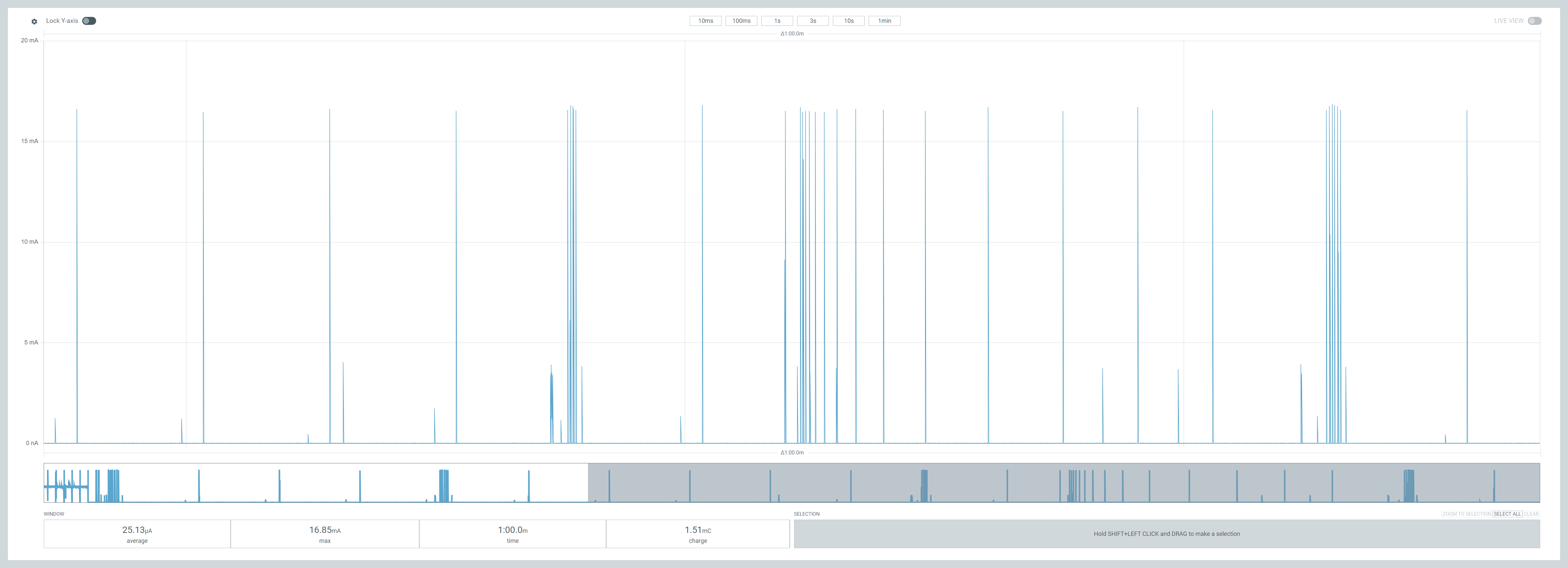Click the 1.51mC charge stat box

coord(698,534)
